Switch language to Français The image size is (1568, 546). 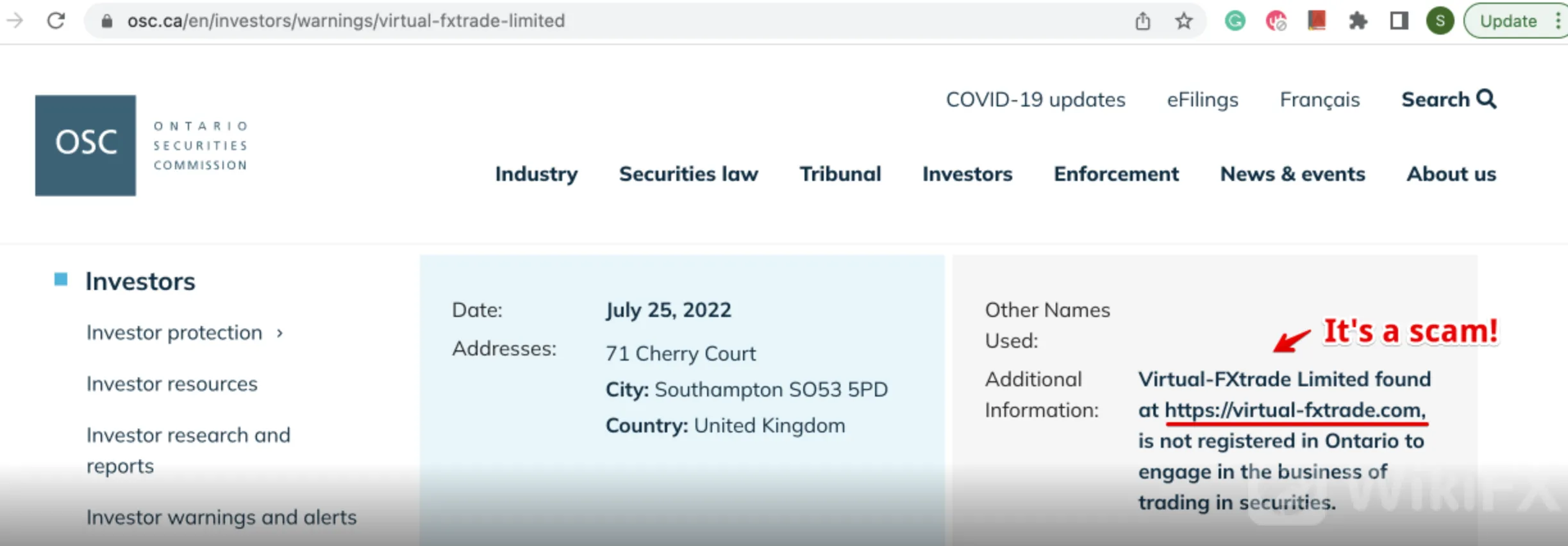click(x=1319, y=99)
